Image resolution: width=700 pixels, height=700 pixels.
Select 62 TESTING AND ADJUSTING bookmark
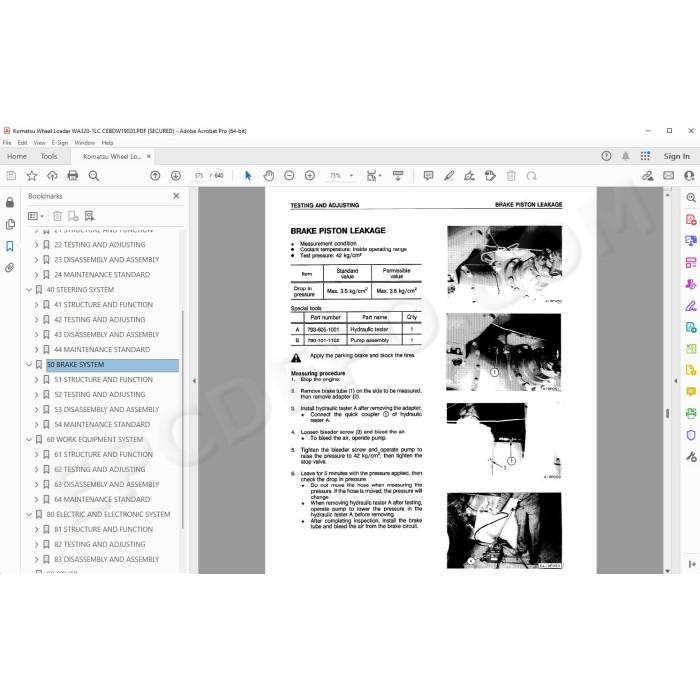[x=100, y=470]
